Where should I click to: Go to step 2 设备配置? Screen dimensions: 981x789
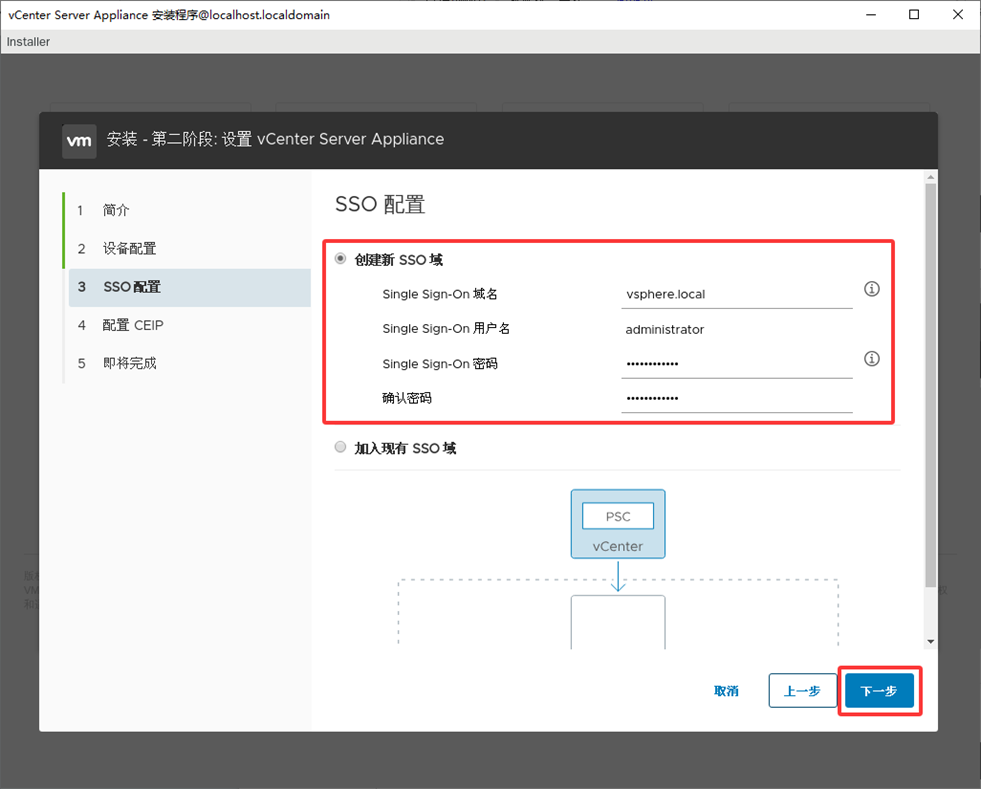pos(129,249)
